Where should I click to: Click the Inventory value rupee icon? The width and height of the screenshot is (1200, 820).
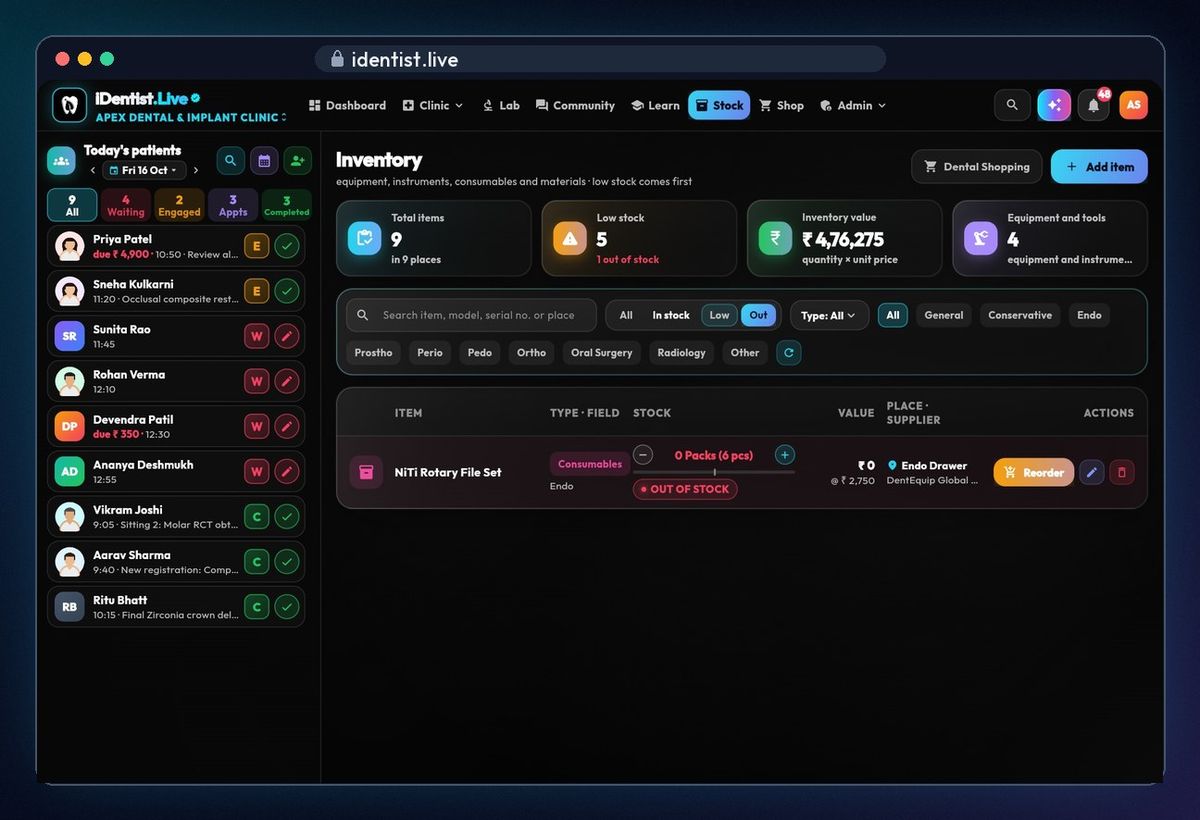[x=775, y=238]
